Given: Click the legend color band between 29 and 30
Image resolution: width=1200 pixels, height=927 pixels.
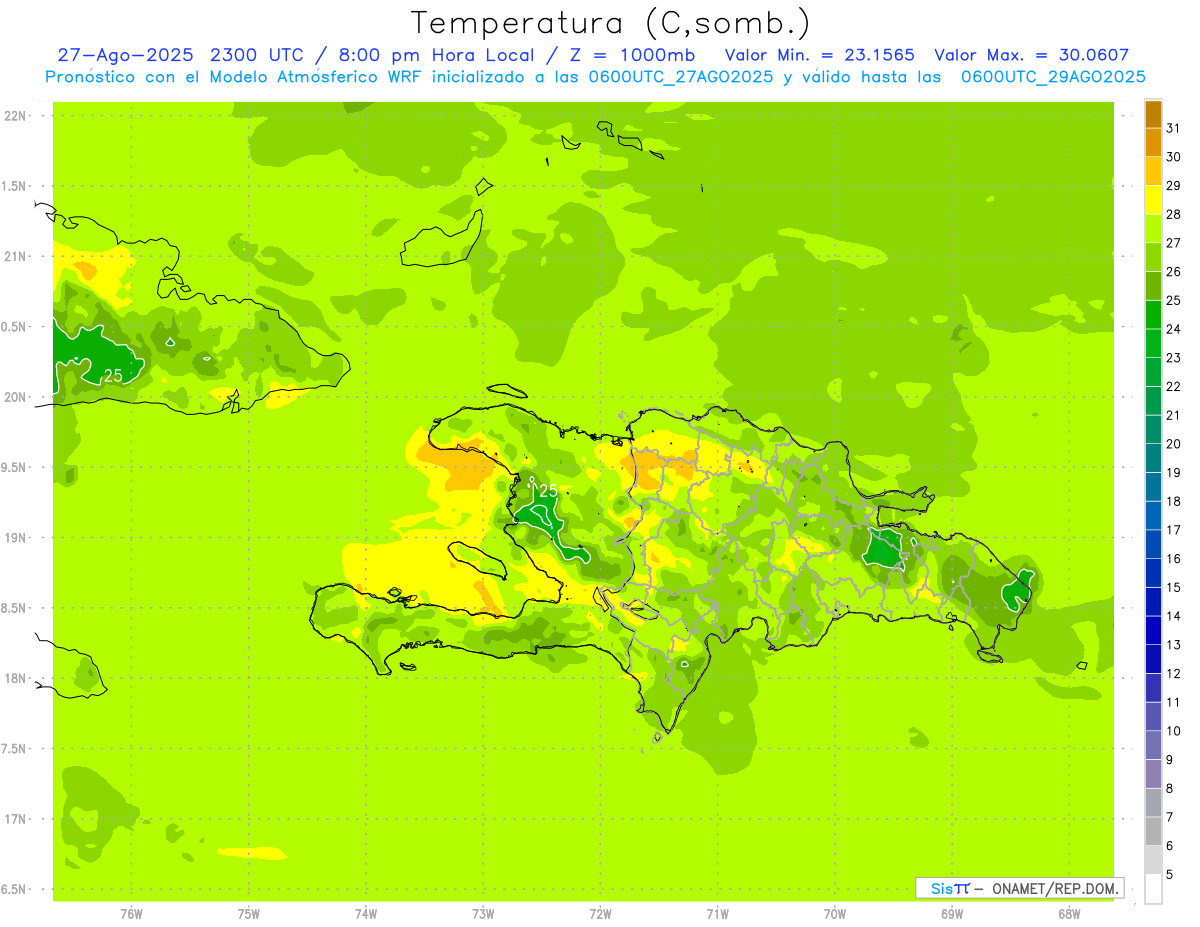Looking at the screenshot, I should pos(1153,171).
